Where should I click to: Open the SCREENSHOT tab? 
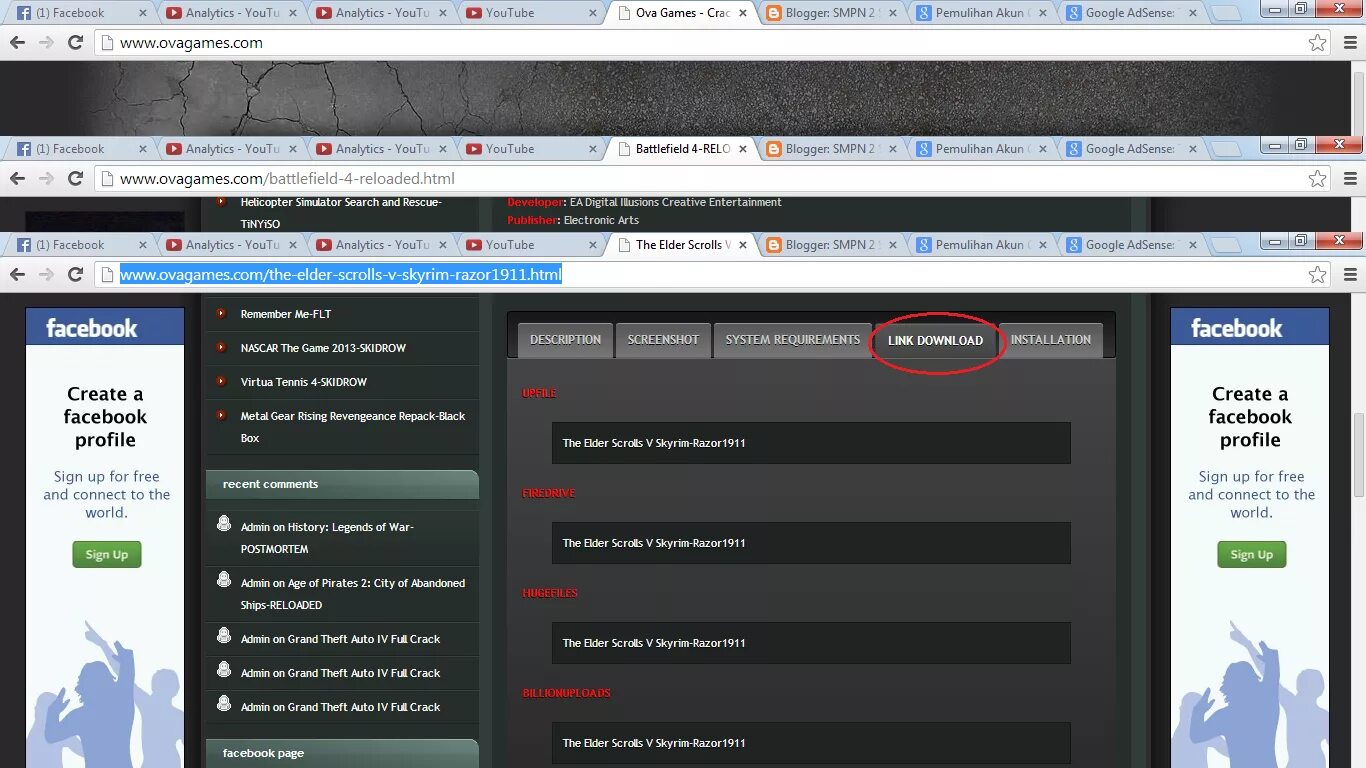pos(663,340)
